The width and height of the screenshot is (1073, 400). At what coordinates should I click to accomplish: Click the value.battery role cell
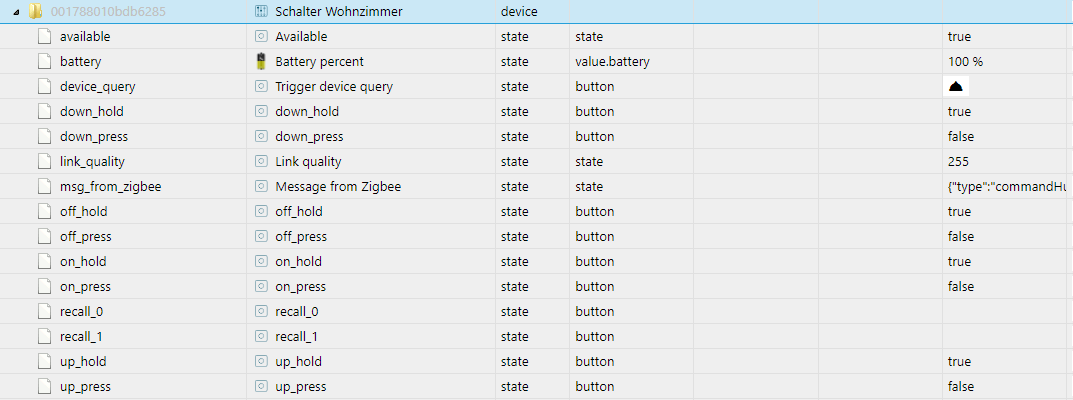612,61
